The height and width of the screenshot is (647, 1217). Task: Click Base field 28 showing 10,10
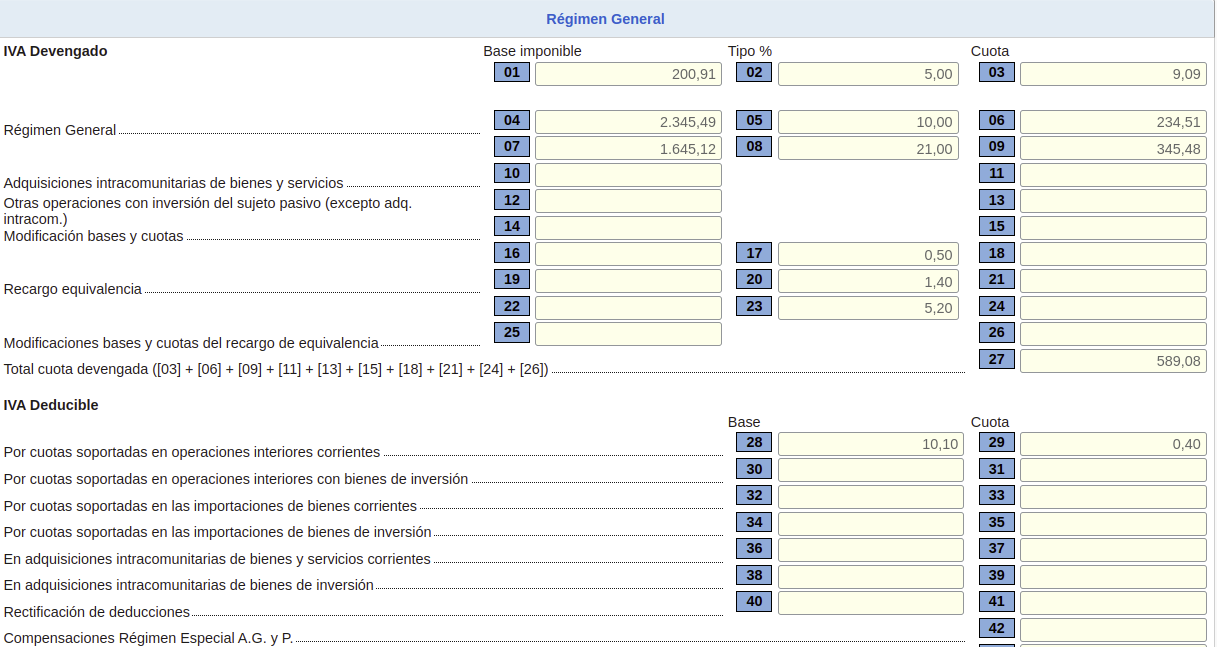[x=870, y=444]
